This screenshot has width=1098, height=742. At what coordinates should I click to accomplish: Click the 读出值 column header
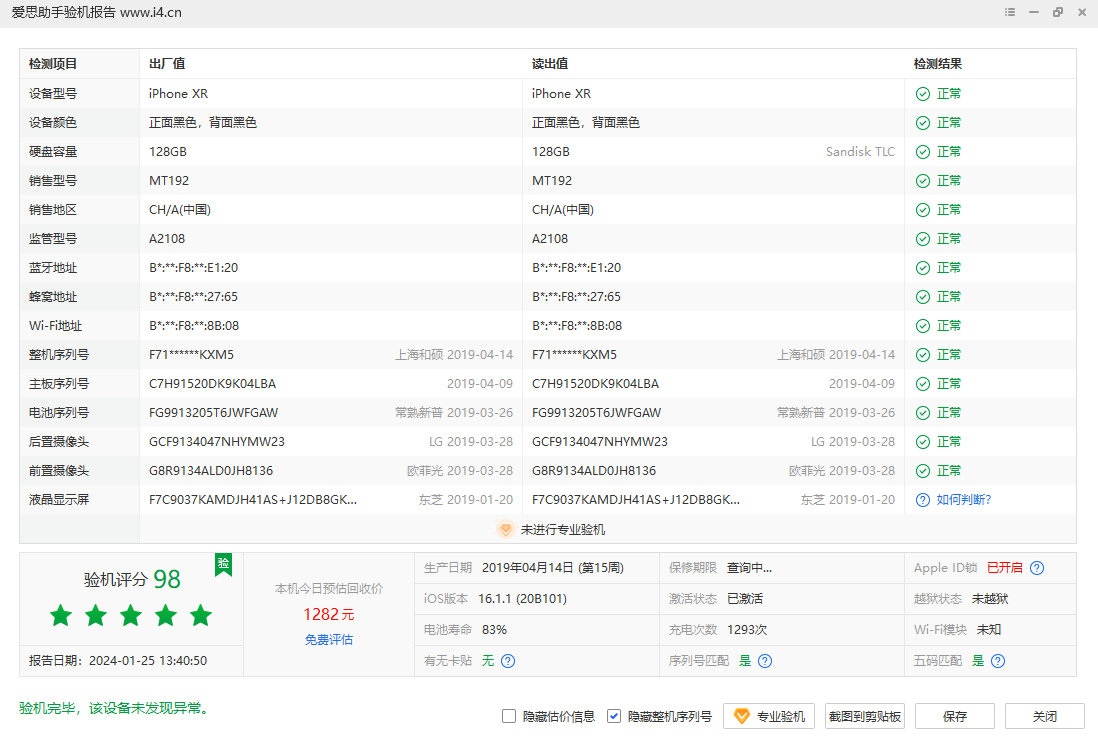click(550, 64)
